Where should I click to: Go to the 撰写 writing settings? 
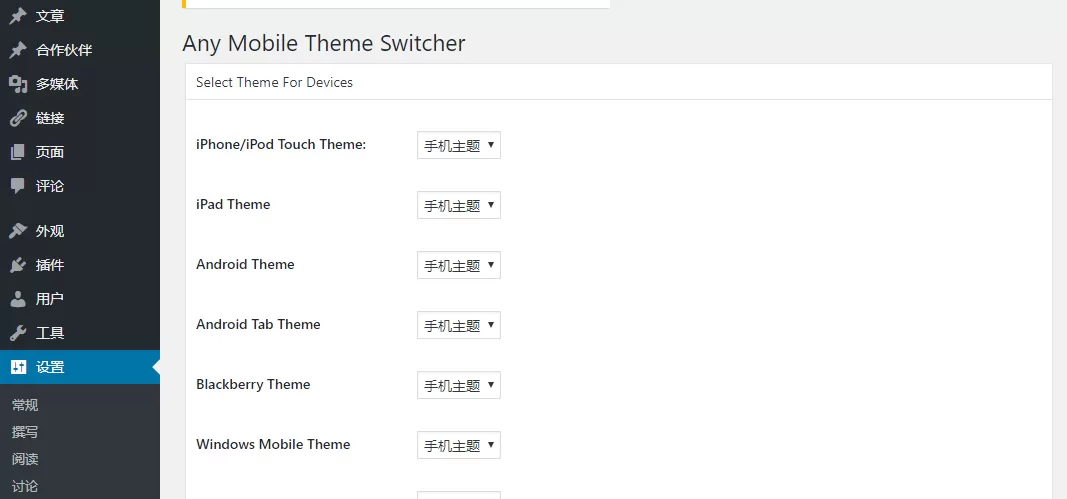pyautogui.click(x=25, y=432)
